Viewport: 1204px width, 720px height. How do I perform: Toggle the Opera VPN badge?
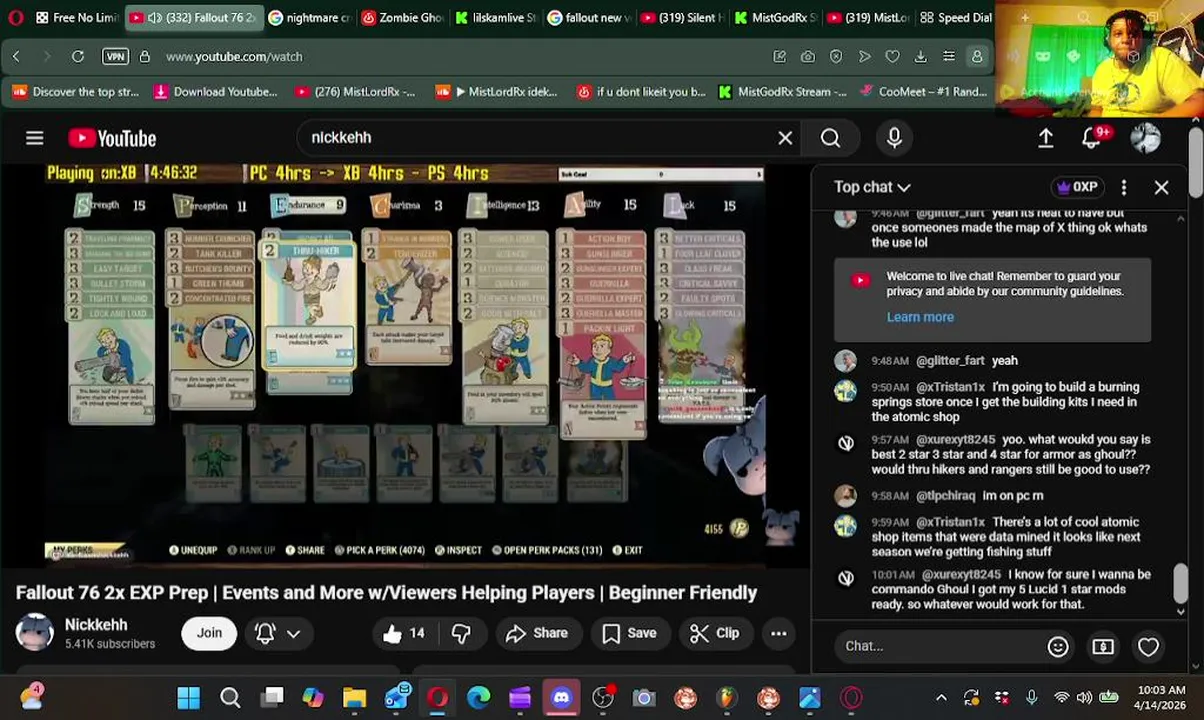116,57
